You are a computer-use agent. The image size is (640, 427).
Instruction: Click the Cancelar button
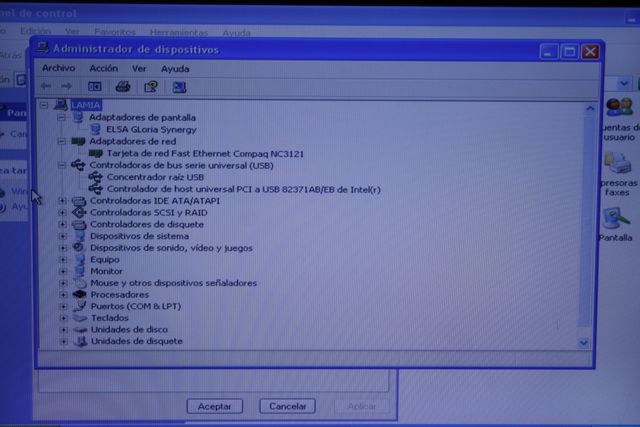288,406
